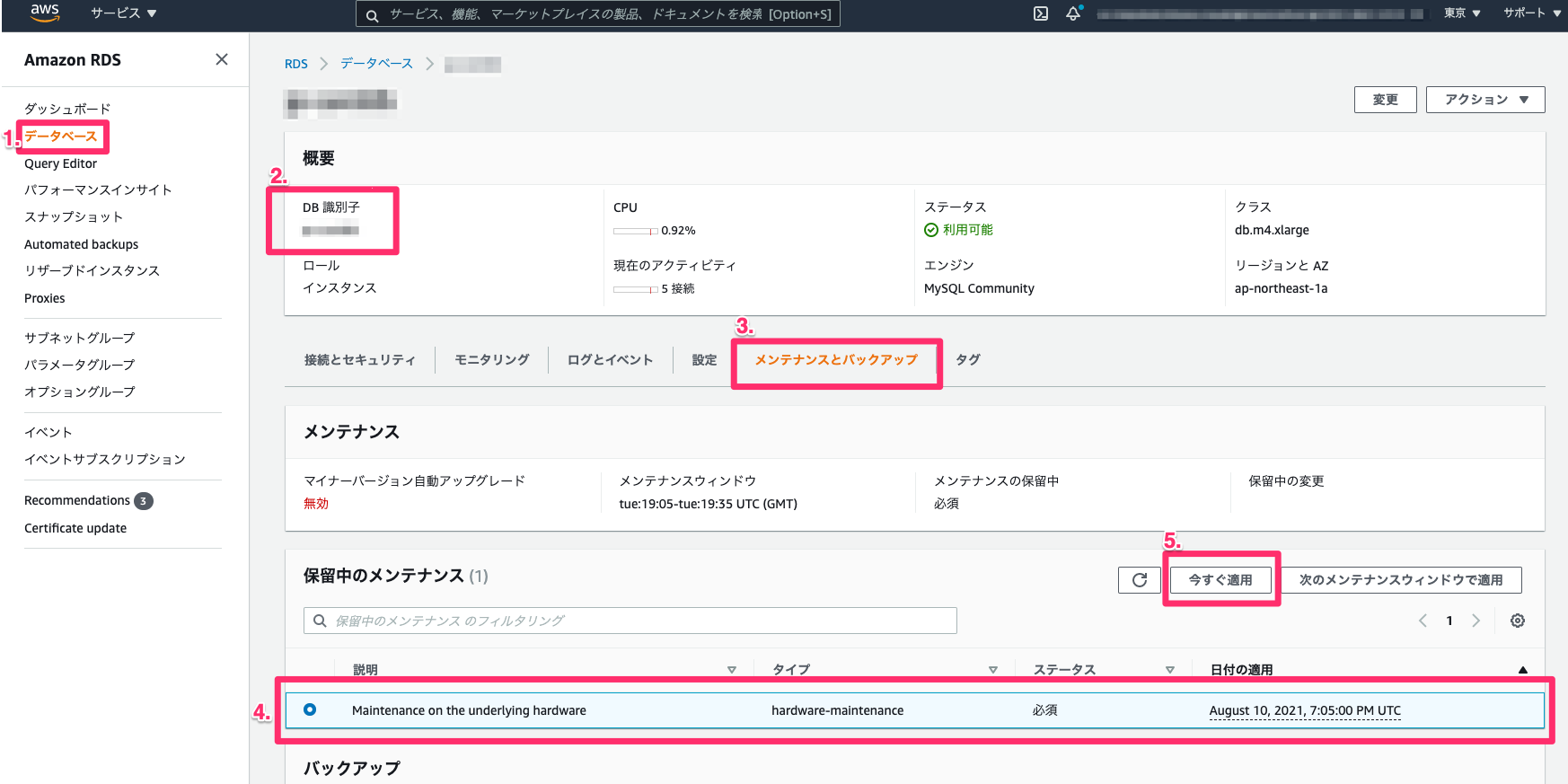The height and width of the screenshot is (784, 1568).
Task: Open スナップショット in sidebar
Action: click(74, 216)
